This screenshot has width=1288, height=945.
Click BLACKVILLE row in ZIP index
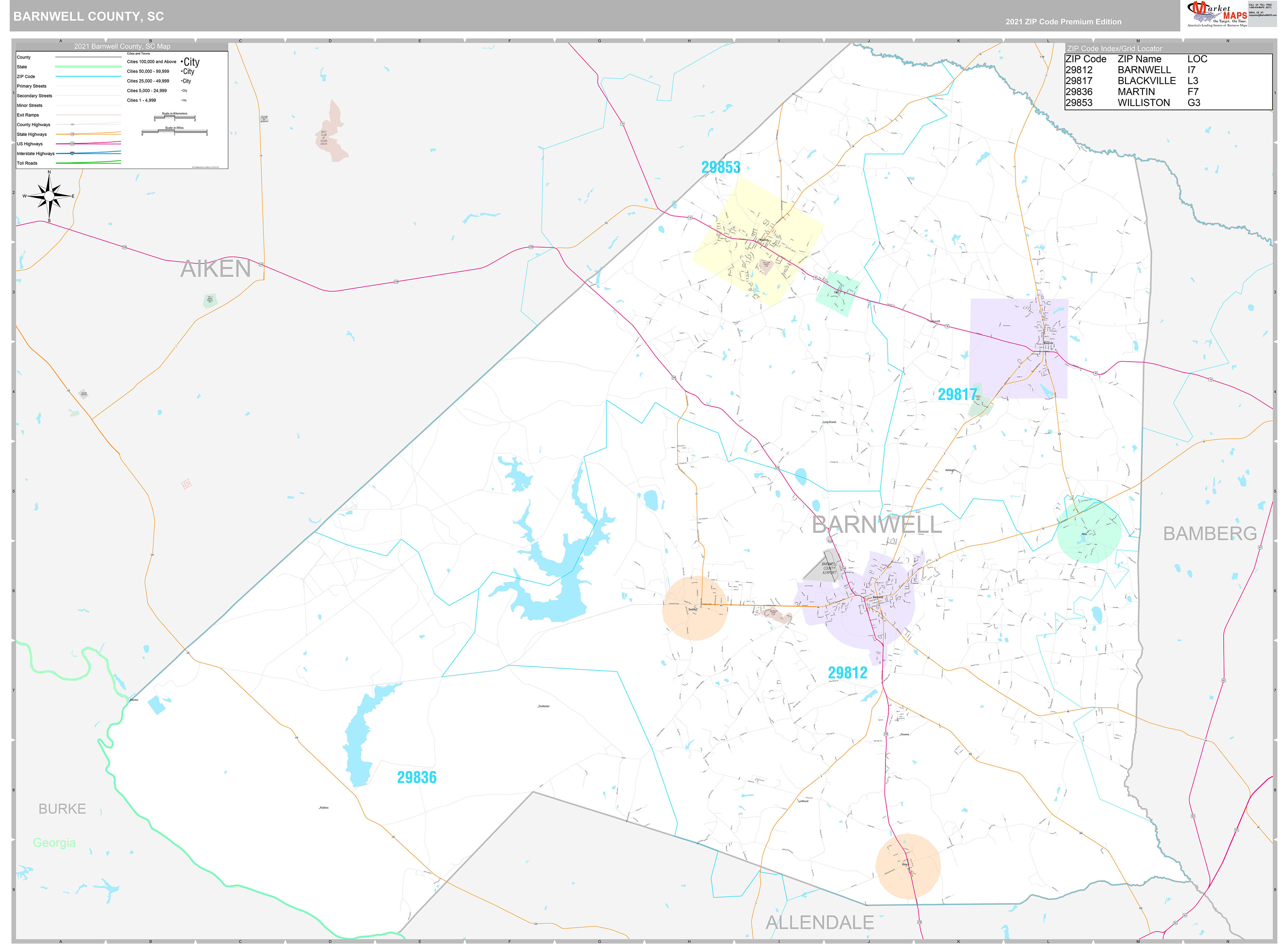pos(1168,81)
